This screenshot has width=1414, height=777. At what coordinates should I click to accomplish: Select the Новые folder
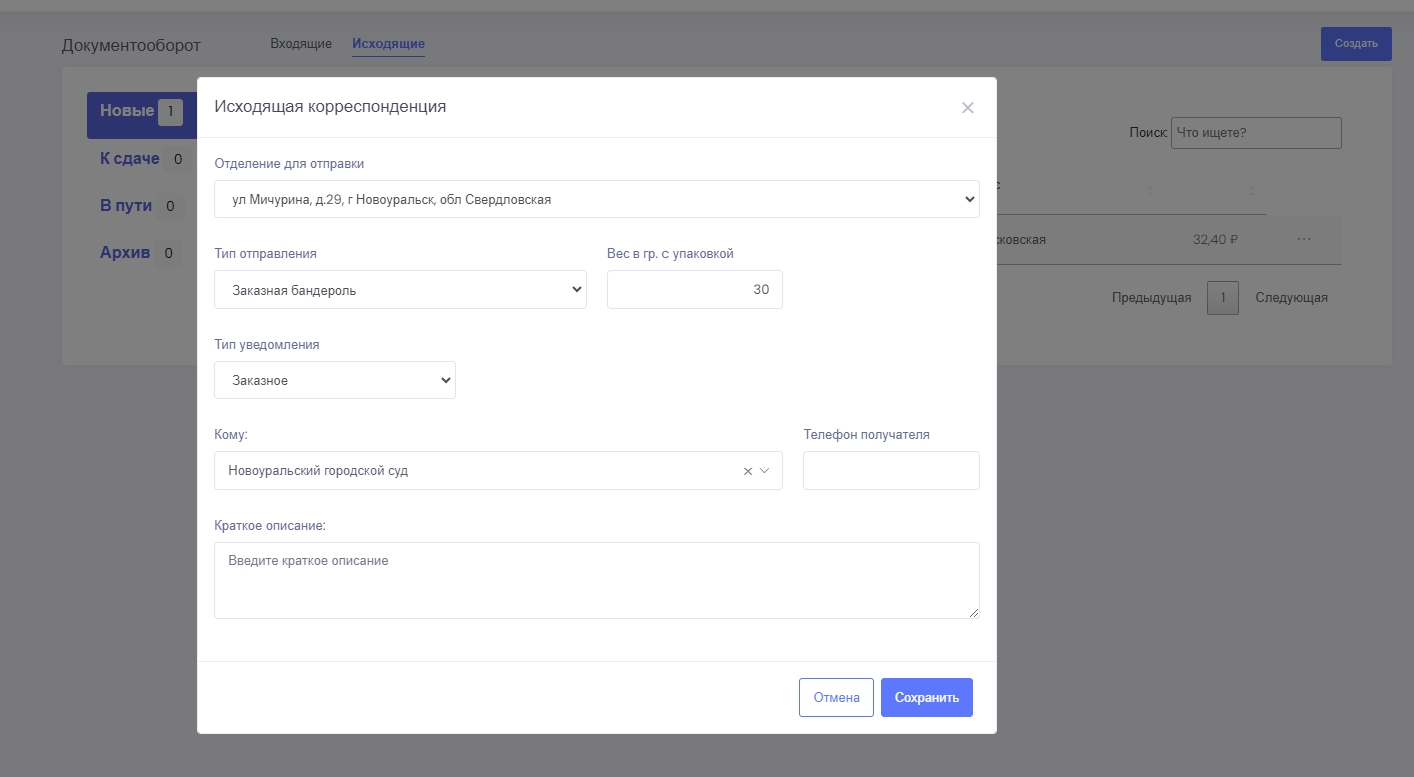click(127, 111)
